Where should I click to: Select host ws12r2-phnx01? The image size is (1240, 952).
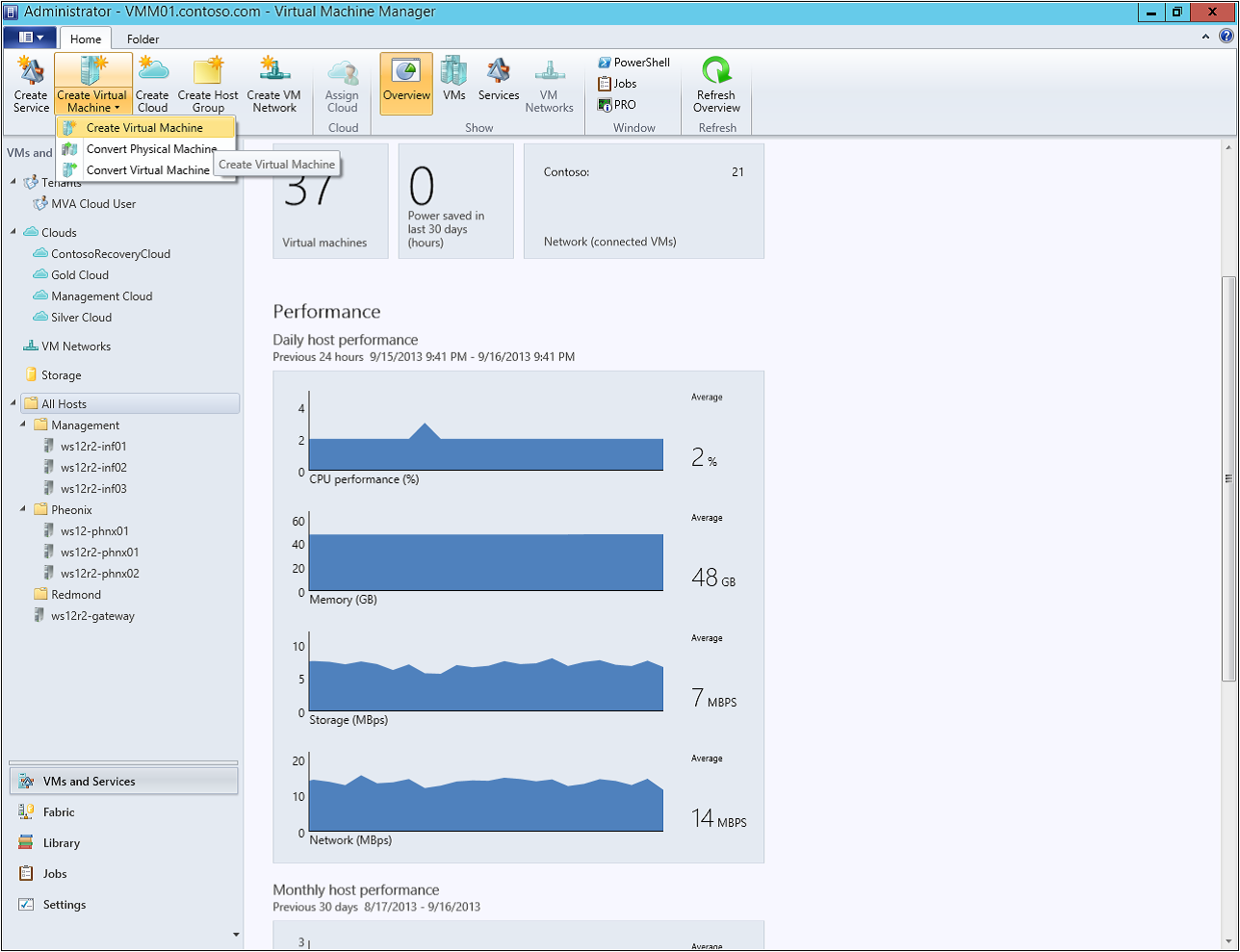pos(99,553)
